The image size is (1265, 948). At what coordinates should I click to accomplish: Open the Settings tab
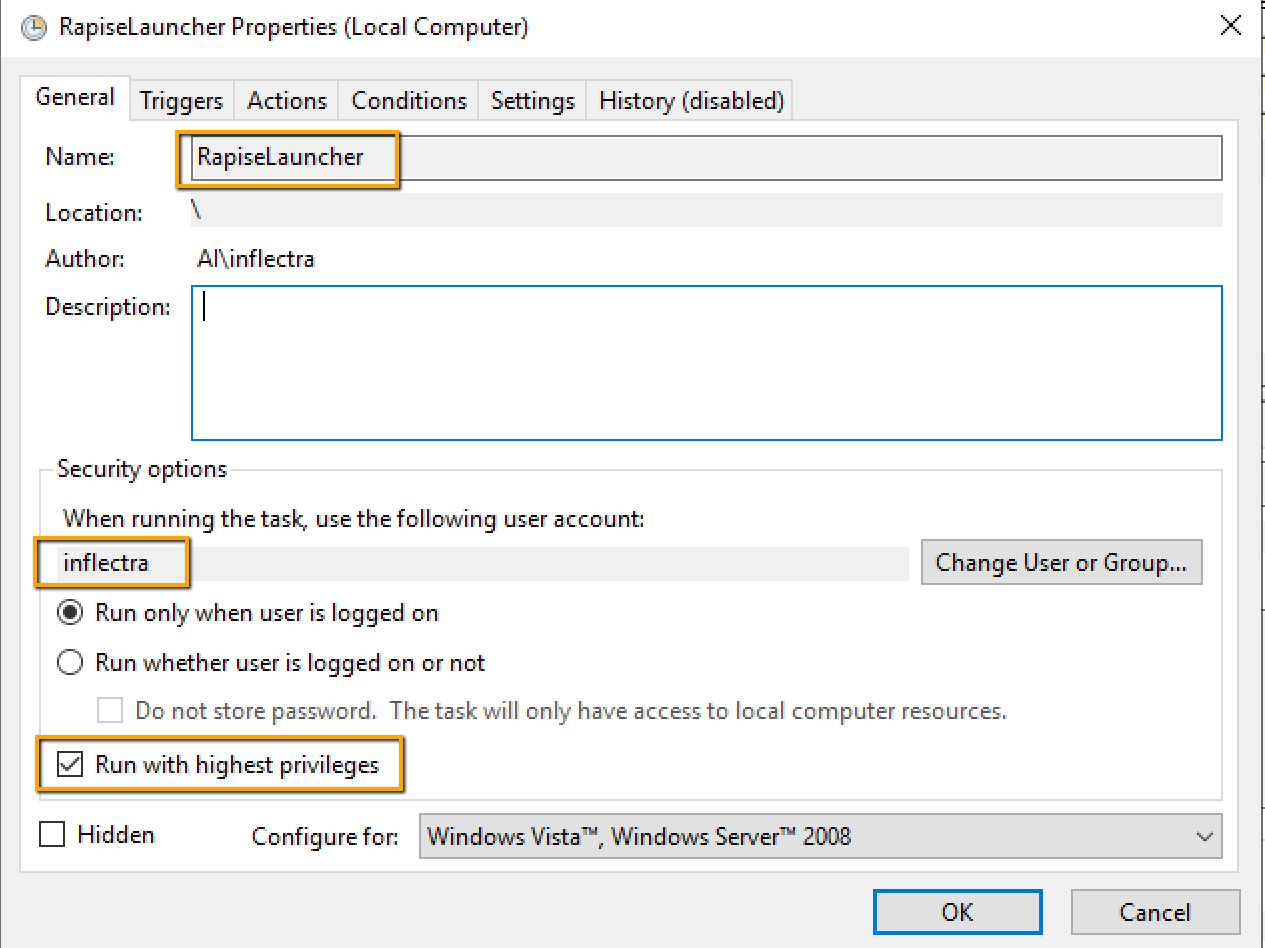click(x=532, y=101)
